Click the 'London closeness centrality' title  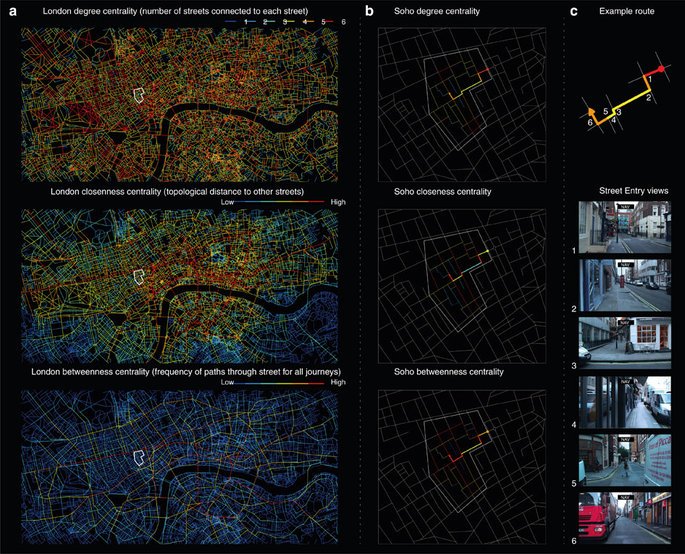pyautogui.click(x=177, y=191)
